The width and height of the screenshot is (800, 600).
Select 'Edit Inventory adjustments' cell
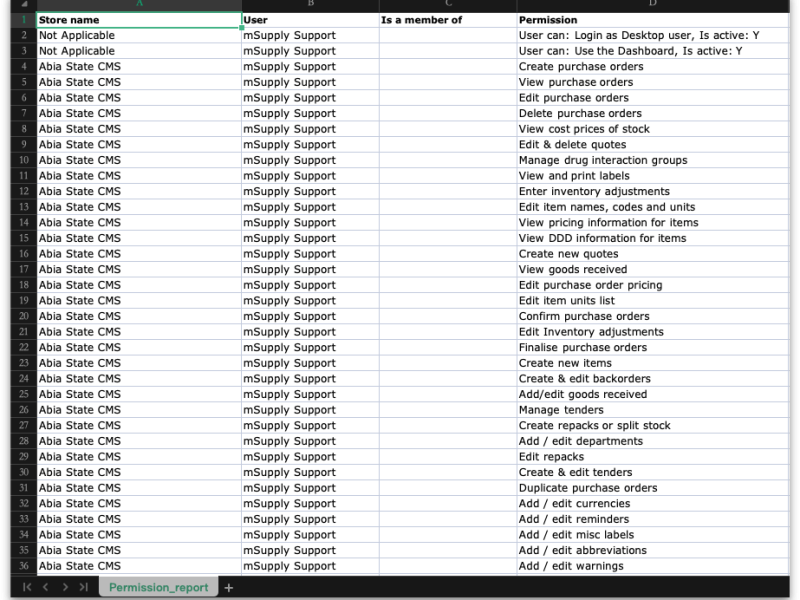[653, 332]
